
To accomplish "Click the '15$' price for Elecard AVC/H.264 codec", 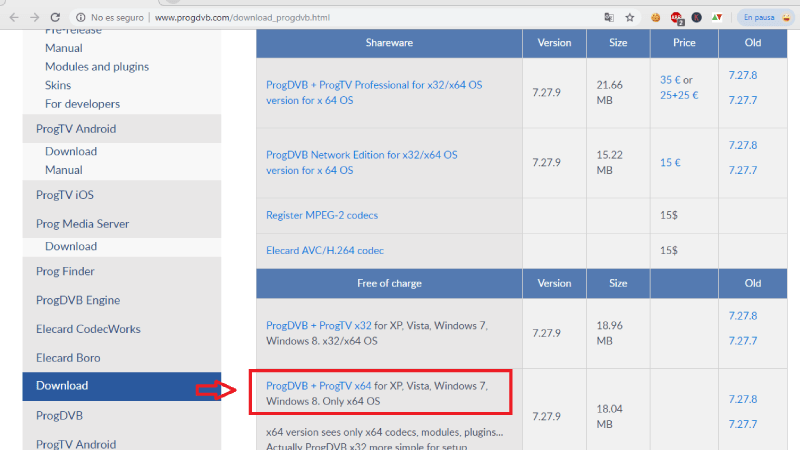I will tap(669, 251).
